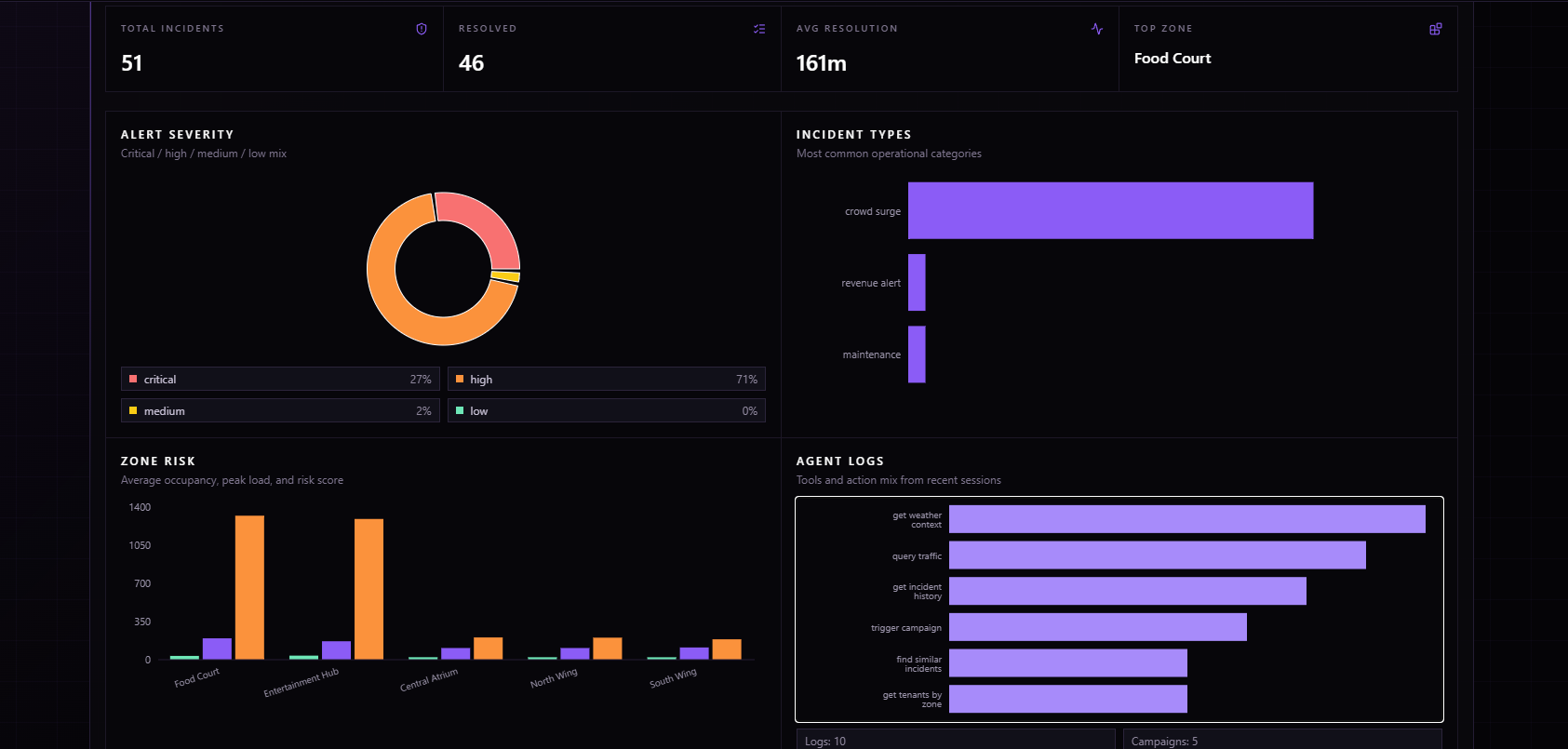This screenshot has width=1568, height=749.
Task: Click the Campaigns: 5 box
Action: 1282,740
